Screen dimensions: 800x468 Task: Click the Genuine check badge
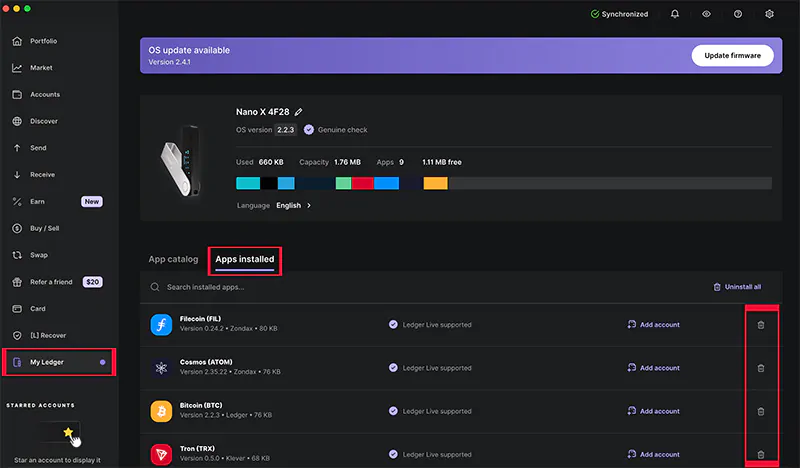tap(336, 130)
